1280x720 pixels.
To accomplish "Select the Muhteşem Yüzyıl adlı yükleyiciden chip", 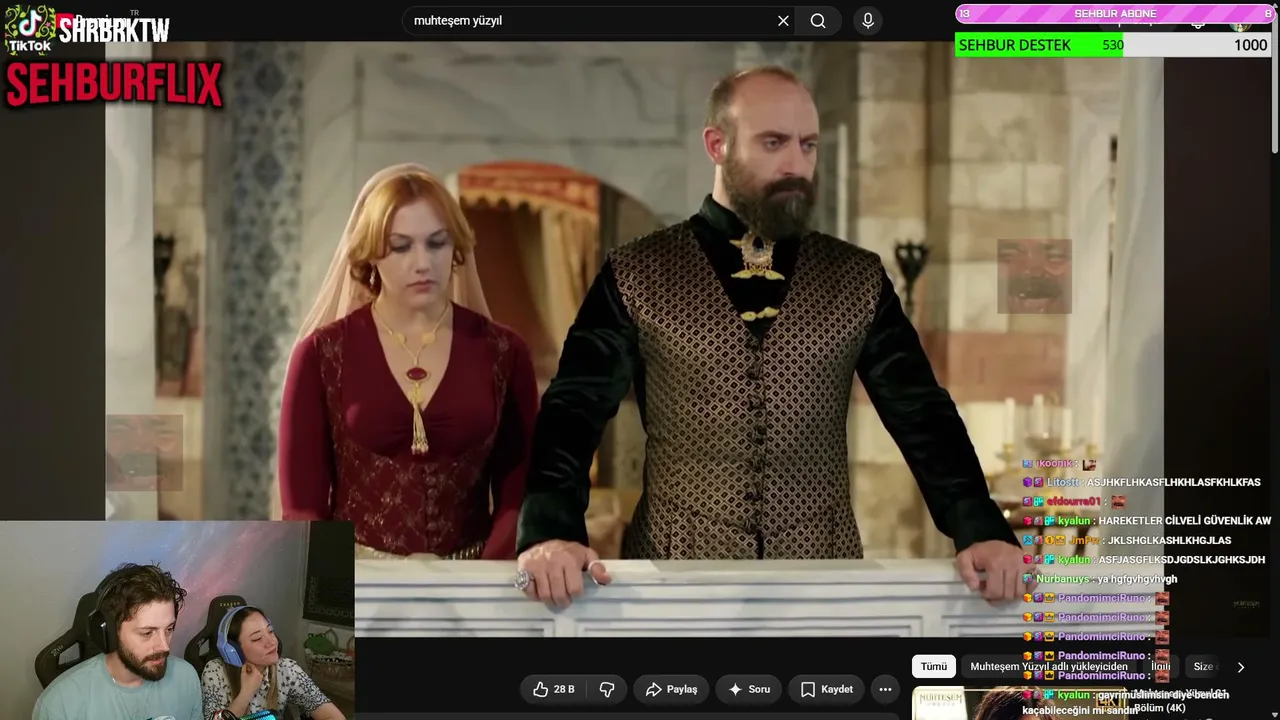I will pos(1049,667).
